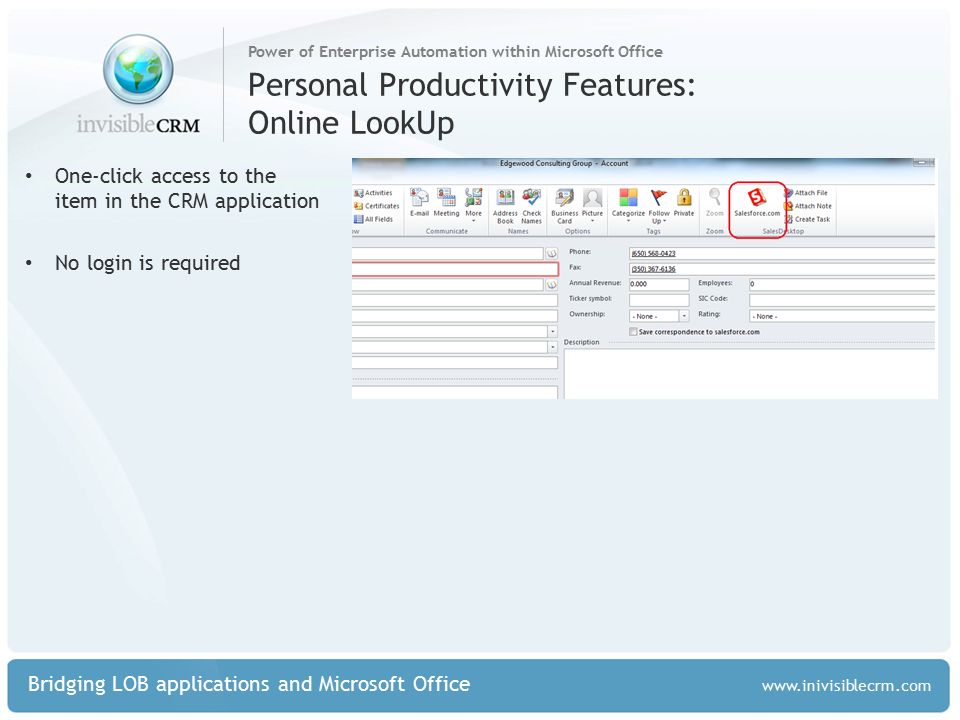Click the globe icon beside the third field
Screen dimensions: 960x720
pos(551,285)
